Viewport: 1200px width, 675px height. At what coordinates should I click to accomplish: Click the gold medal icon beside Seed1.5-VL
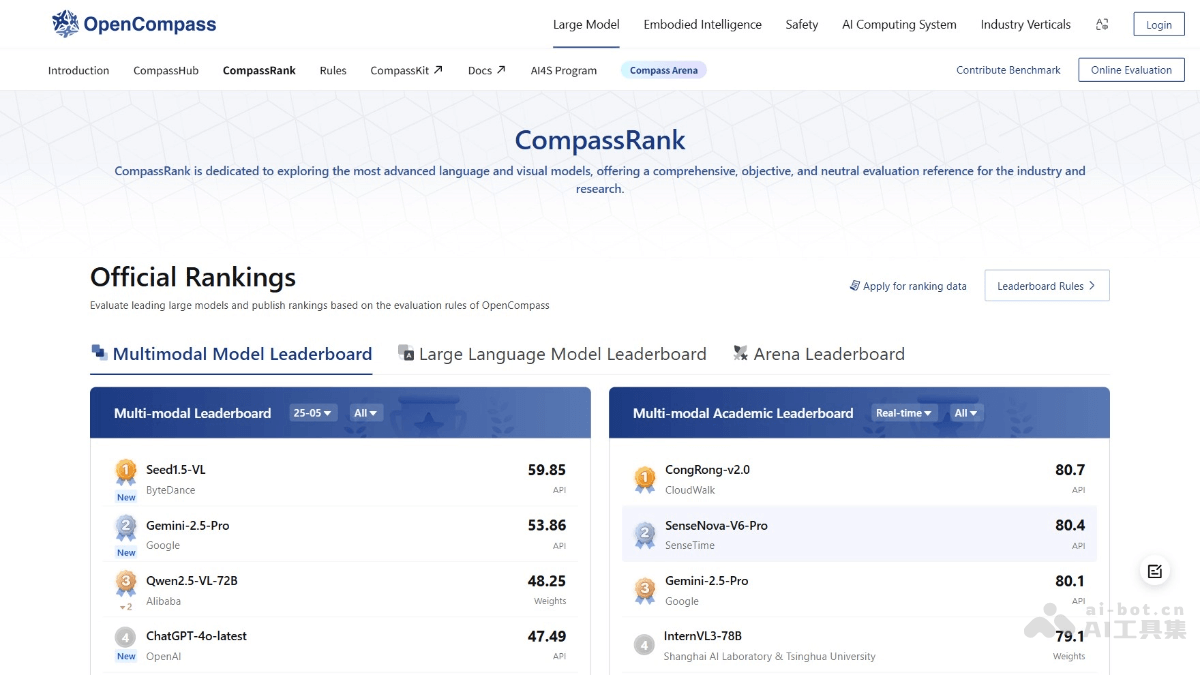(124, 470)
